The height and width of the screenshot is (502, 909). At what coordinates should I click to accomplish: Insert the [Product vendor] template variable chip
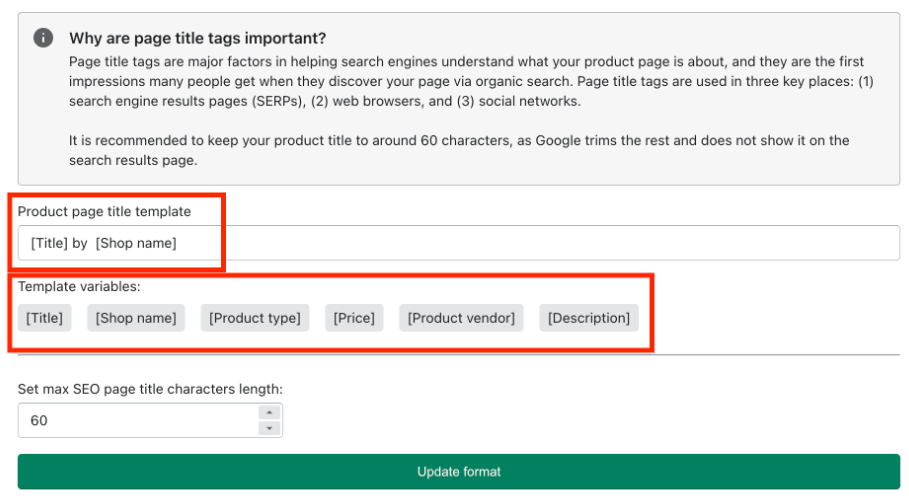click(x=461, y=318)
